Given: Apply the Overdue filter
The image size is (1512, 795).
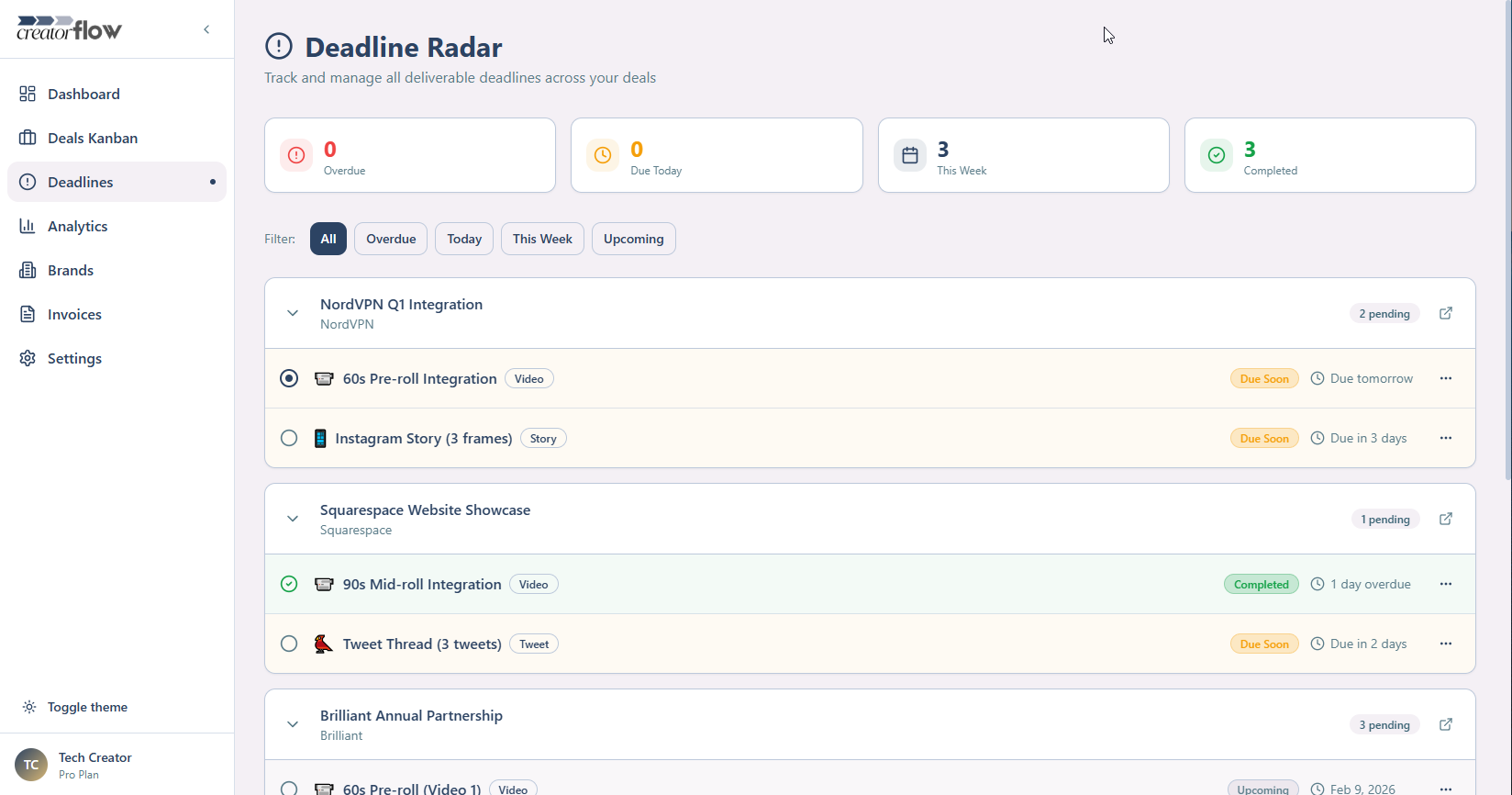Looking at the screenshot, I should click(x=391, y=239).
